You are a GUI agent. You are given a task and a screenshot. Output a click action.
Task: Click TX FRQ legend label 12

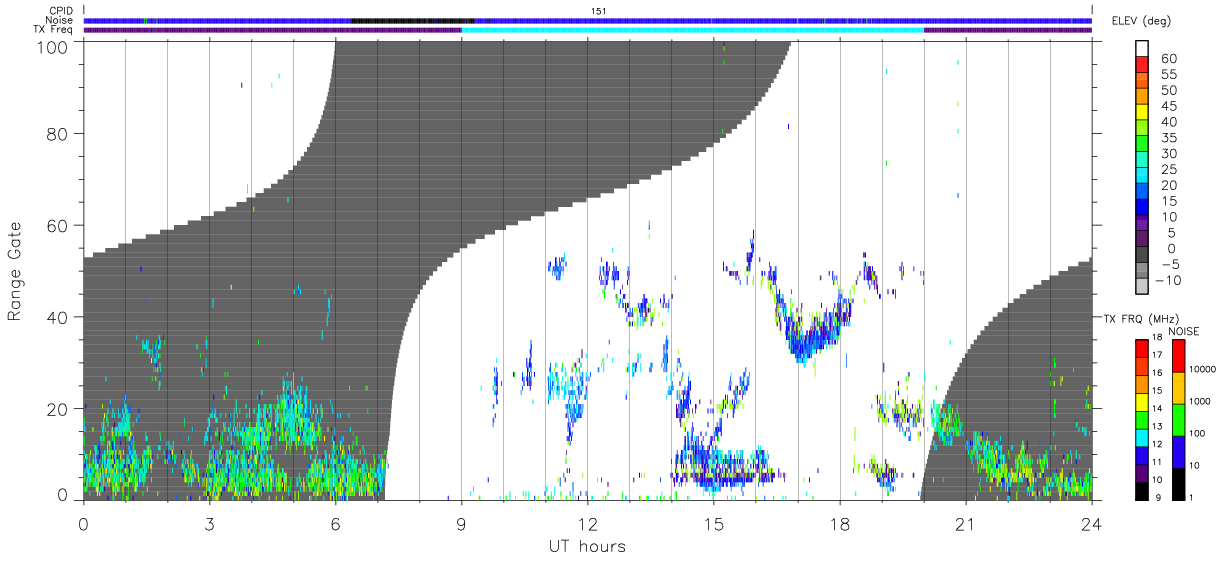(x=1156, y=444)
